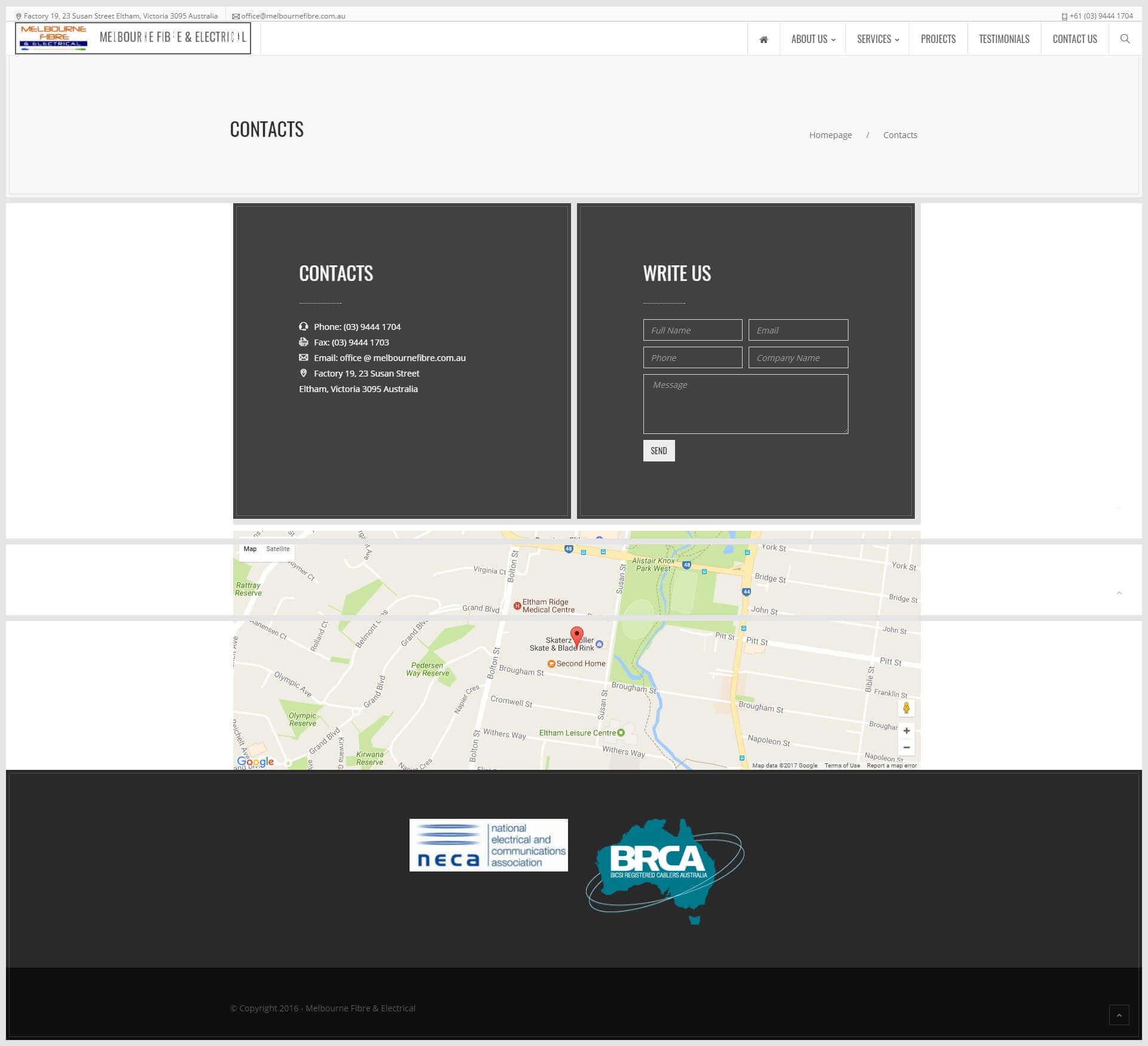Focus the Company Name input field
This screenshot has height=1046, width=1148.
pyautogui.click(x=798, y=357)
